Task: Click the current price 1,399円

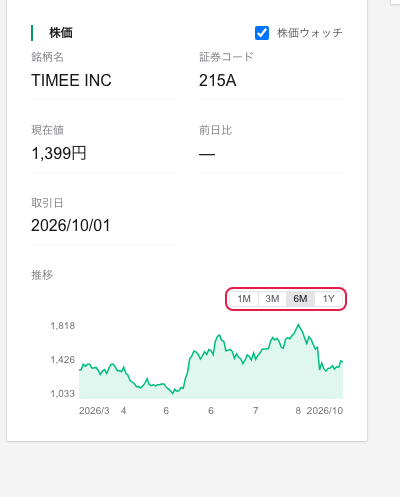Action: (59, 153)
